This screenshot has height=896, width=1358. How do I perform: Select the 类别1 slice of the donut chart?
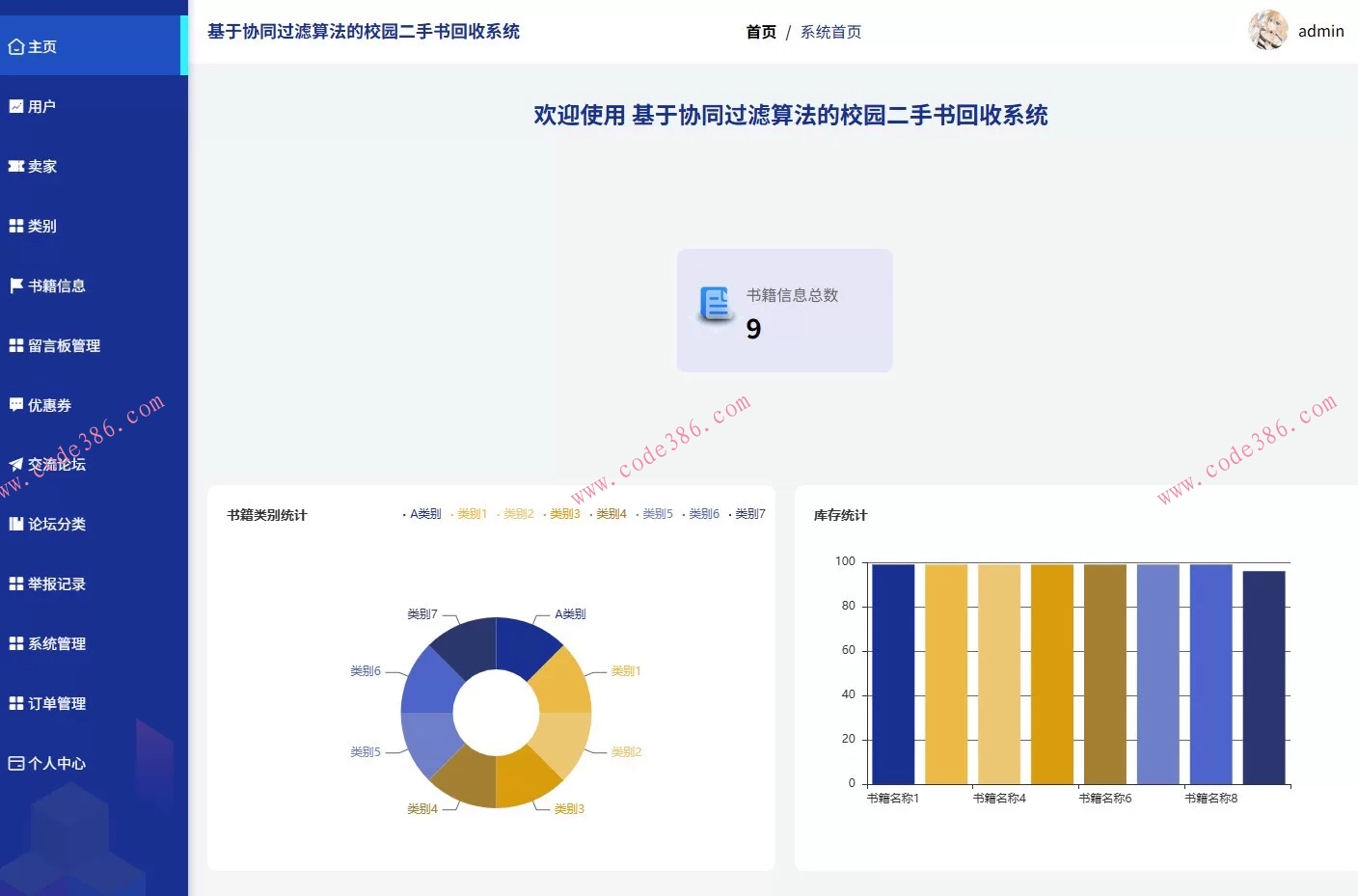tap(562, 685)
